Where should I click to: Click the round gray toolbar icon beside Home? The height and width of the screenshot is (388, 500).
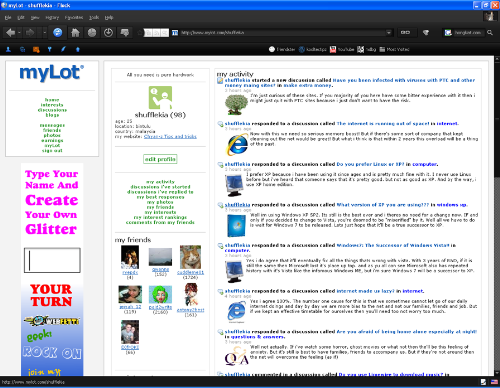point(92,33)
